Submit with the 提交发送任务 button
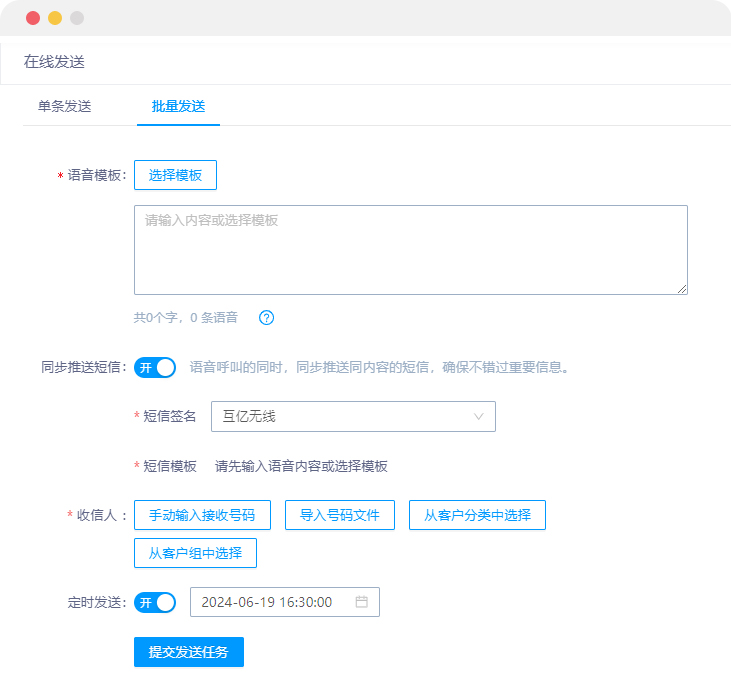Viewport: 731px width, 690px height. tap(189, 652)
